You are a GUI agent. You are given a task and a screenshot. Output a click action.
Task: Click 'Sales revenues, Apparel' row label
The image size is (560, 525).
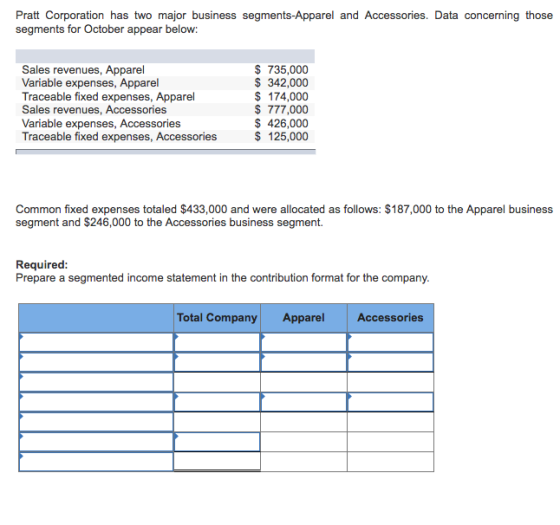click(x=83, y=70)
